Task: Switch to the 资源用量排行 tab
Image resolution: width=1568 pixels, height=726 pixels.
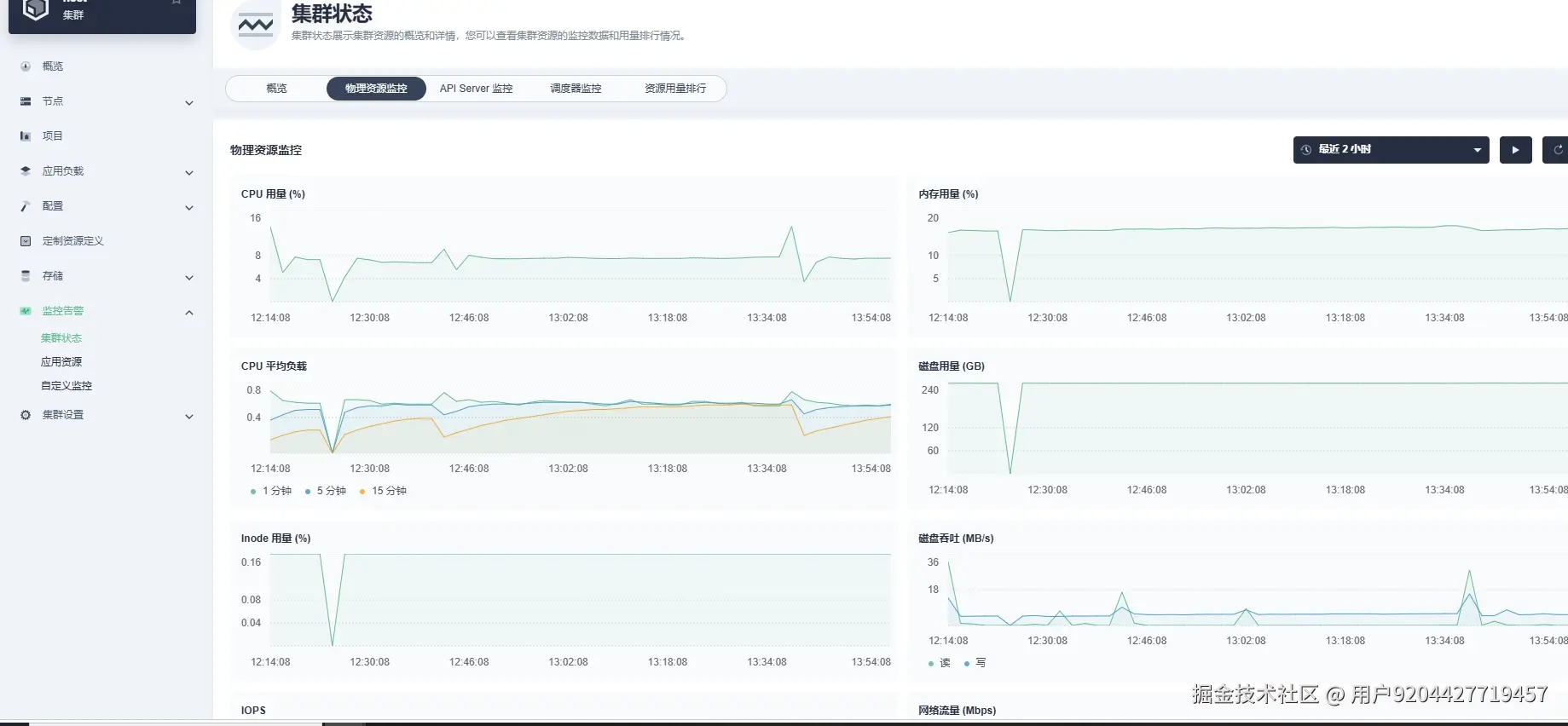Action: pos(675,89)
